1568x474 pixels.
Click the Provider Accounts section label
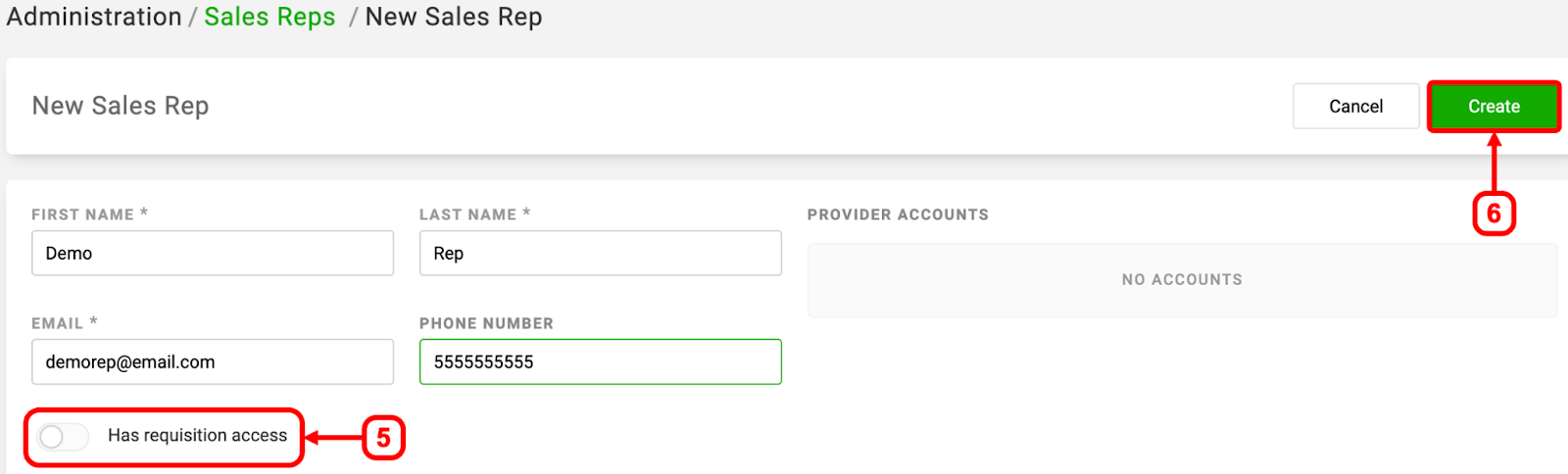tap(898, 214)
